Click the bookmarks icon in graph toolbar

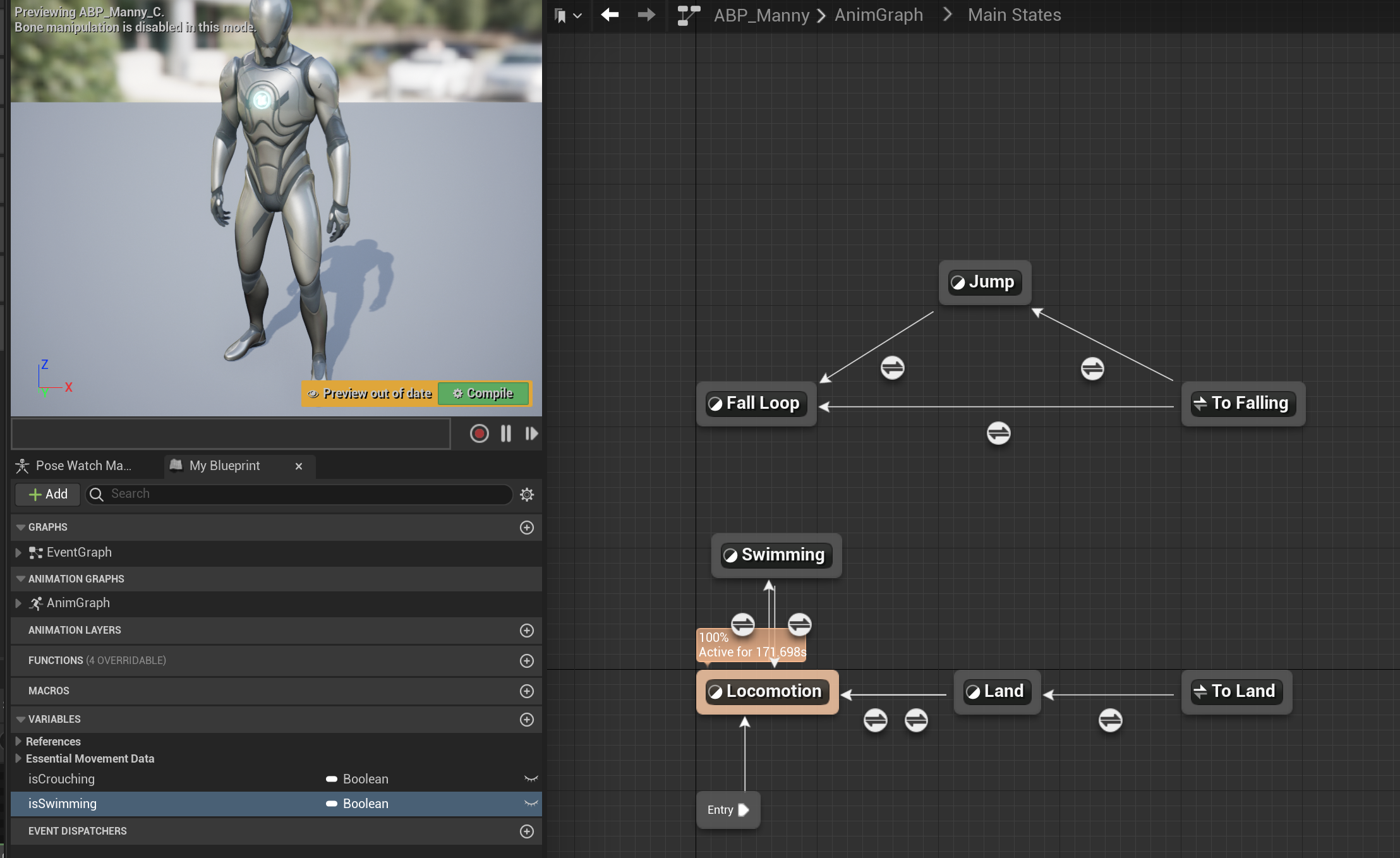[x=560, y=16]
